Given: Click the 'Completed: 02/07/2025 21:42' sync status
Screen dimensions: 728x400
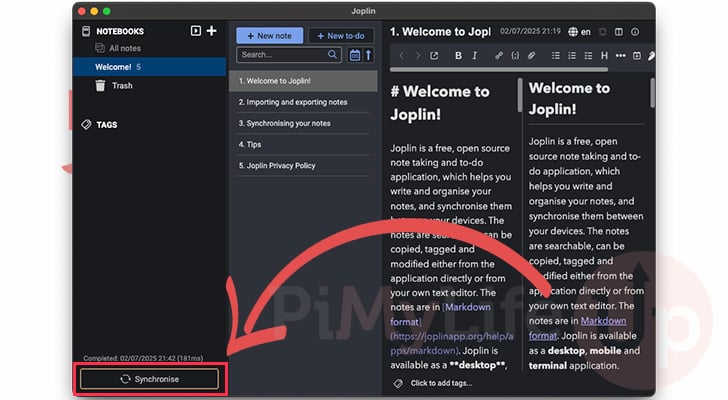Looking at the screenshot, I should (x=143, y=358).
